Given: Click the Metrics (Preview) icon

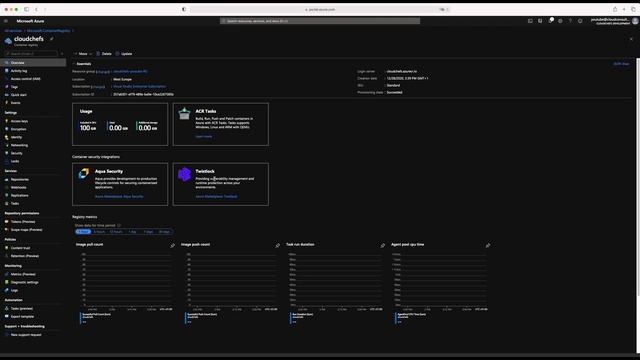Looking at the screenshot, I should tap(7, 274).
